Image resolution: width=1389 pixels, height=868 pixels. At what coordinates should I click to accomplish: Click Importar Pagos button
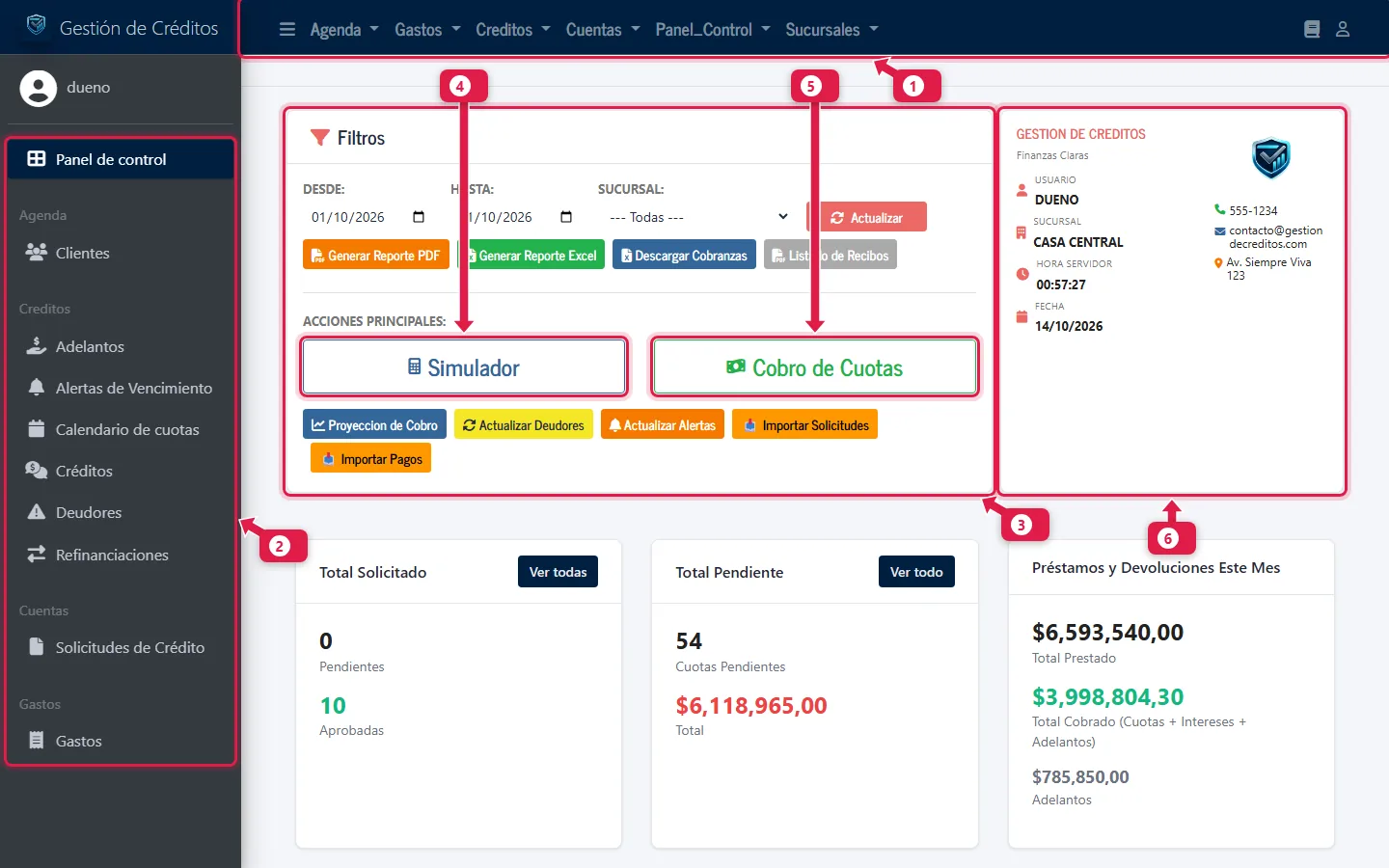370,458
